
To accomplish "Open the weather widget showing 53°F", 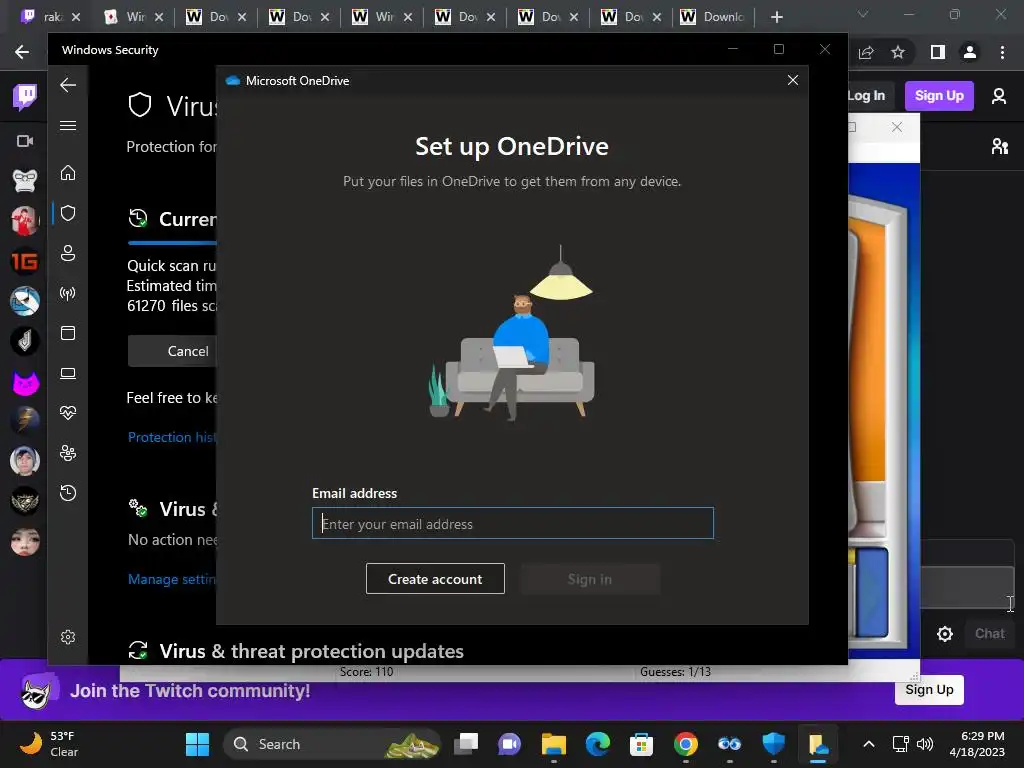I will tap(49, 744).
